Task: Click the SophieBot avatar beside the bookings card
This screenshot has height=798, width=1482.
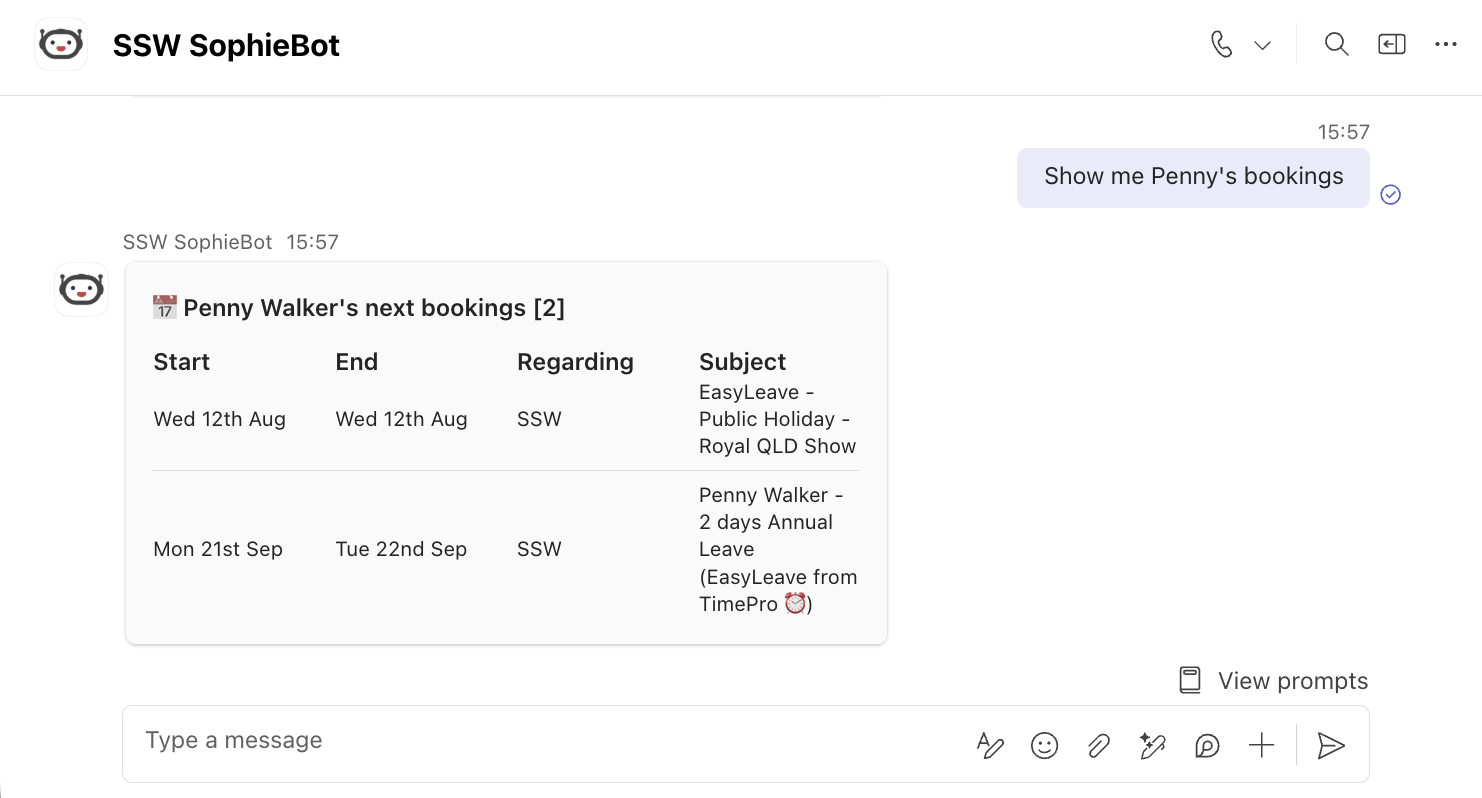Action: (x=81, y=290)
